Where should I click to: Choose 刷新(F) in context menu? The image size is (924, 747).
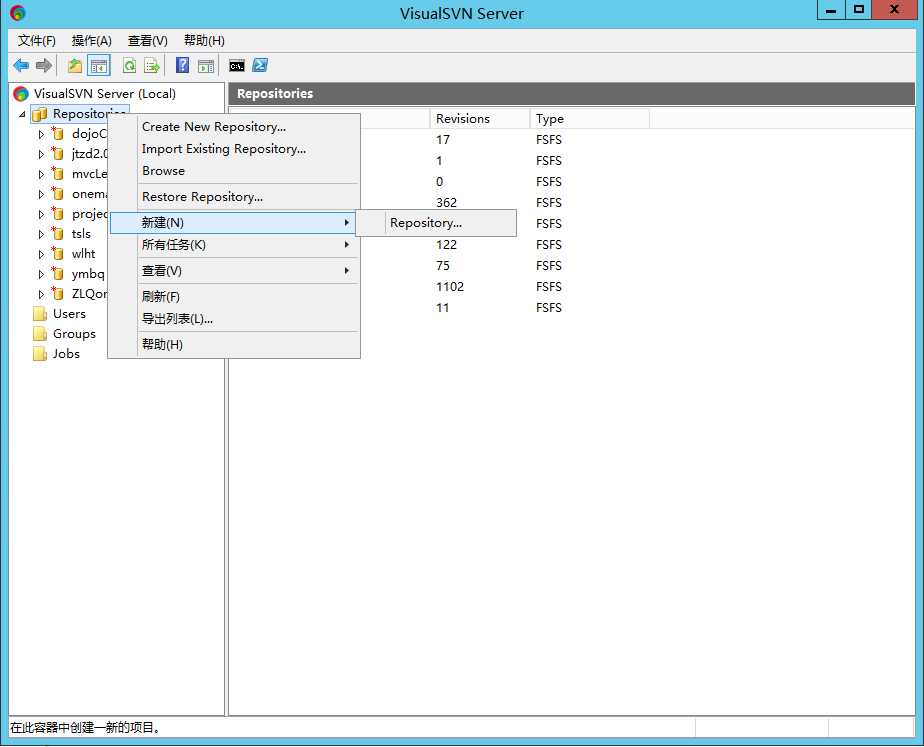coord(234,296)
